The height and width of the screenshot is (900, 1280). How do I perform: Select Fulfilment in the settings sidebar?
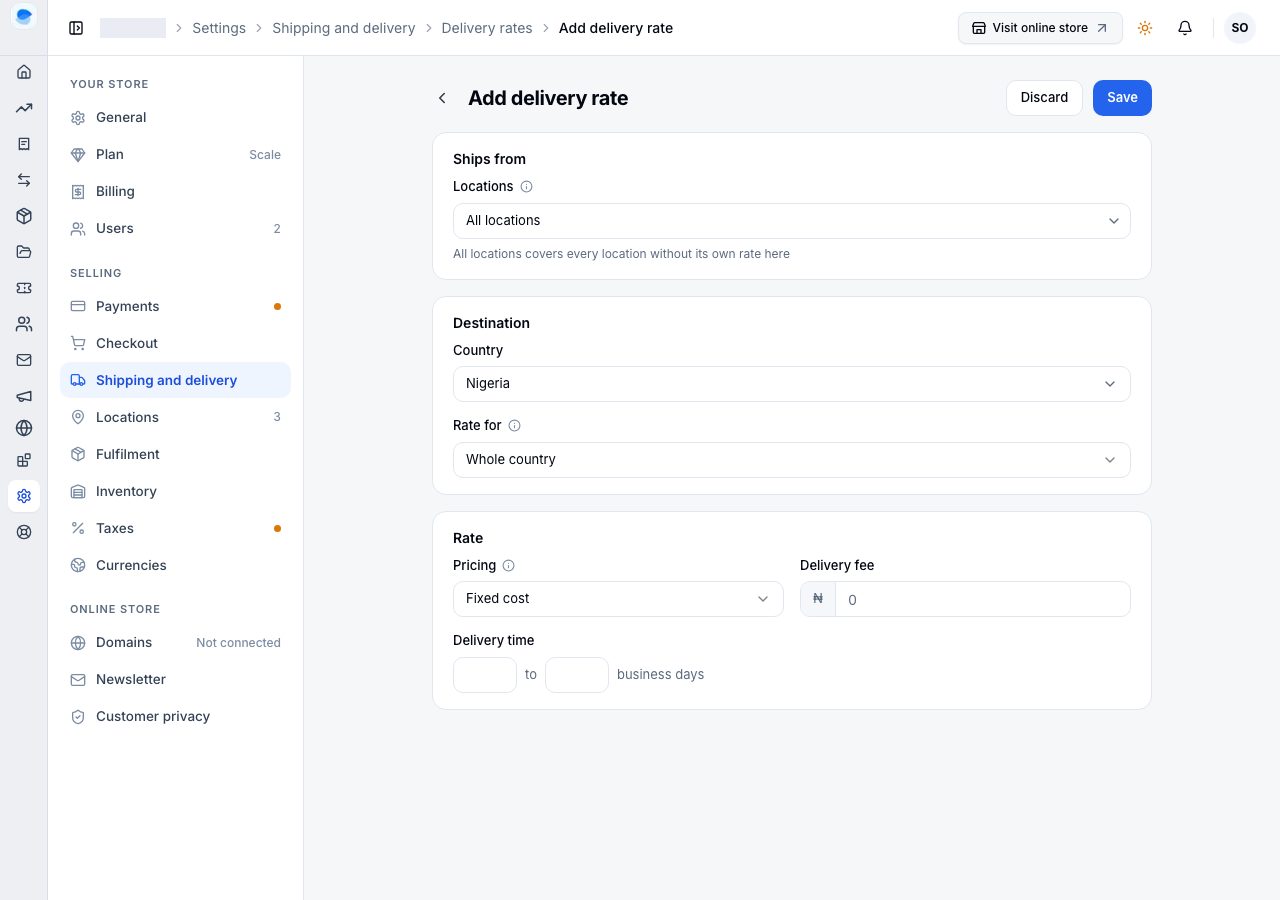[176, 454]
